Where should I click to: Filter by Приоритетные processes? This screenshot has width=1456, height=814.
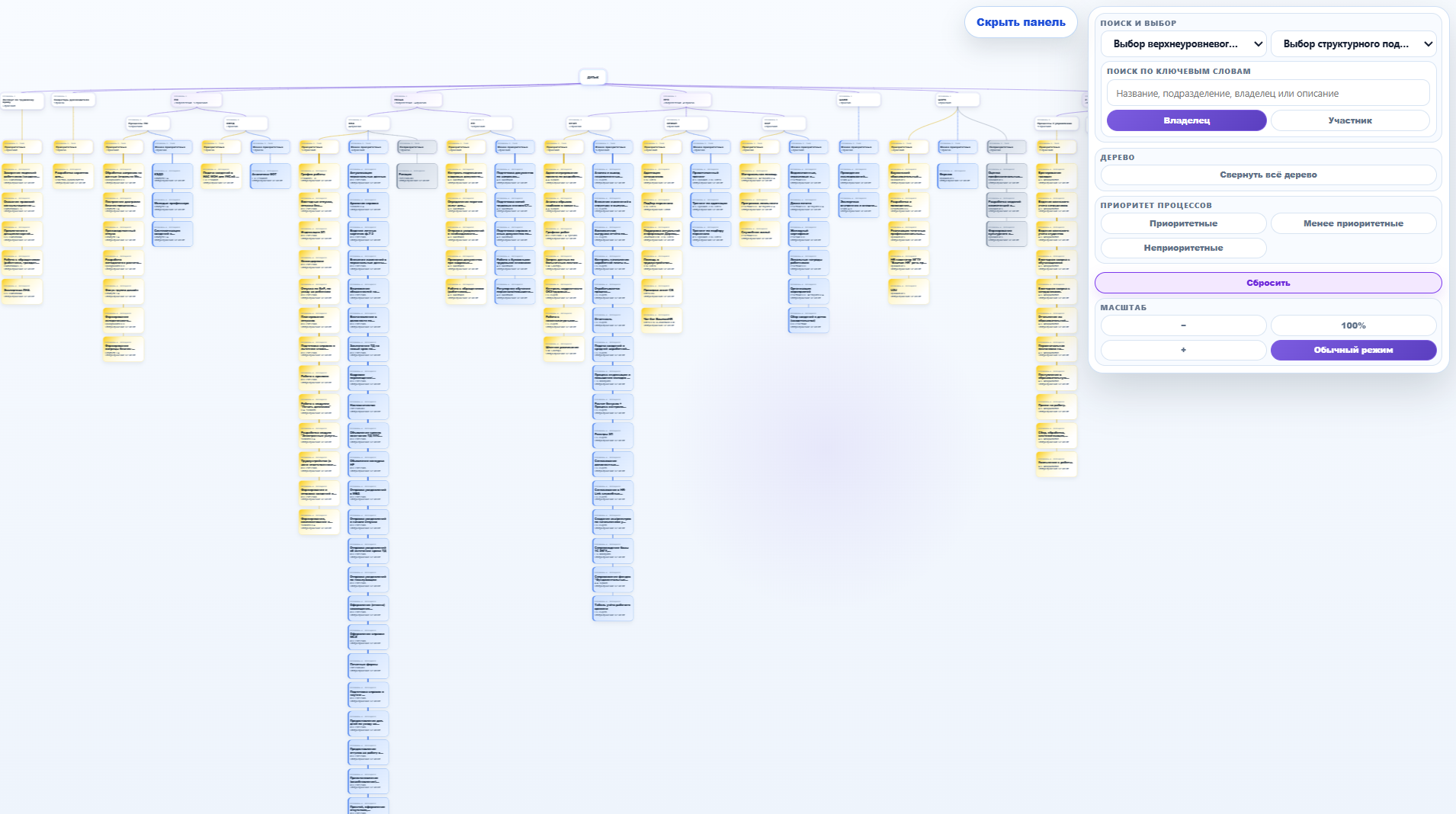pyautogui.click(x=1183, y=223)
